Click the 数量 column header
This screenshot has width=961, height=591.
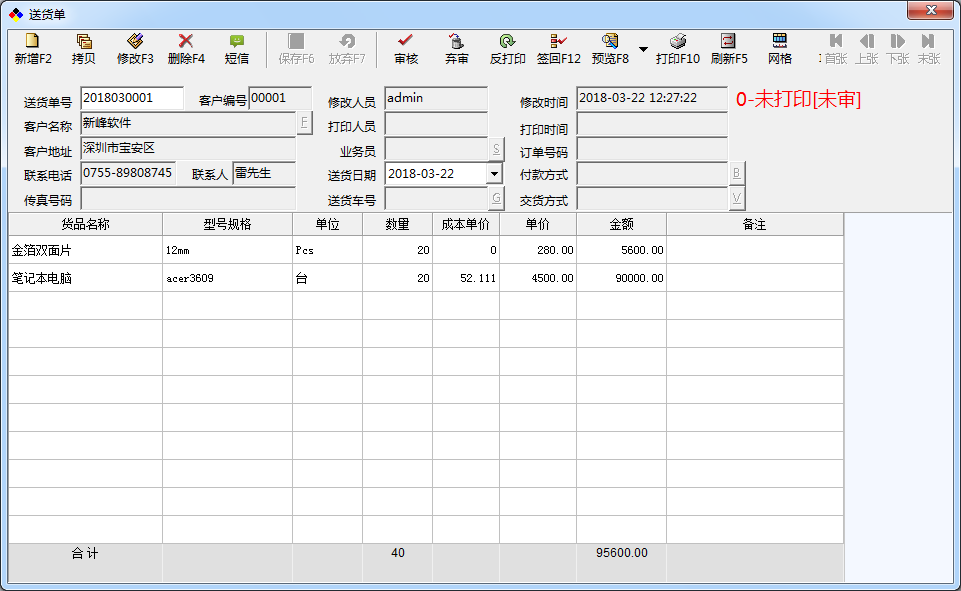coord(397,224)
